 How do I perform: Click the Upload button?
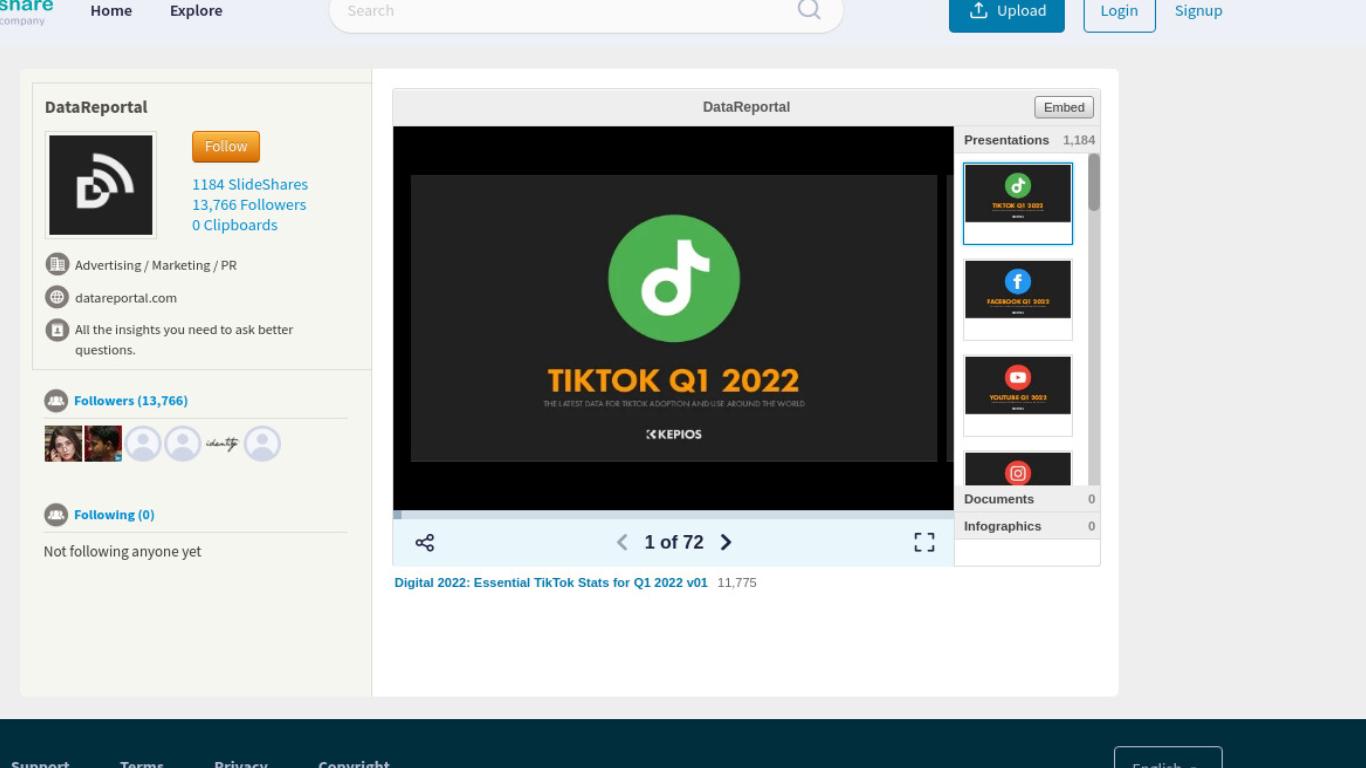(1007, 11)
